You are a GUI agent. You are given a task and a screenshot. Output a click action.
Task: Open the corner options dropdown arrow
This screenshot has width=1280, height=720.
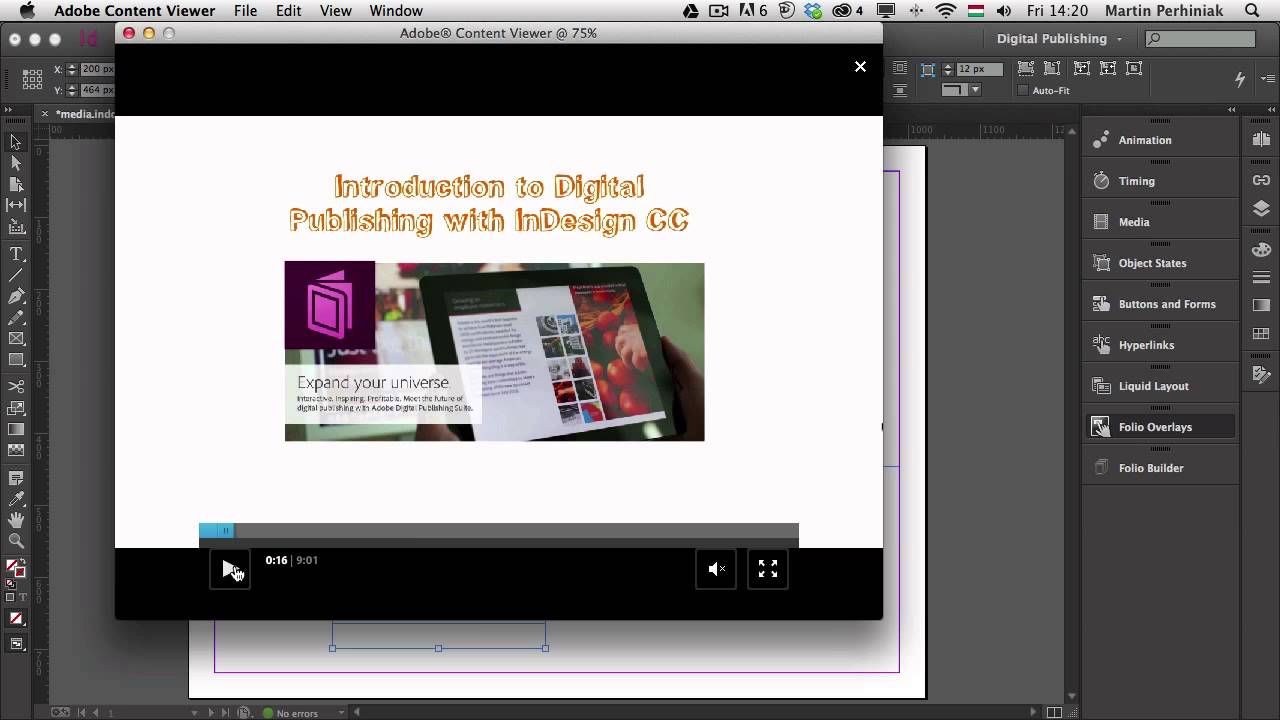point(975,90)
